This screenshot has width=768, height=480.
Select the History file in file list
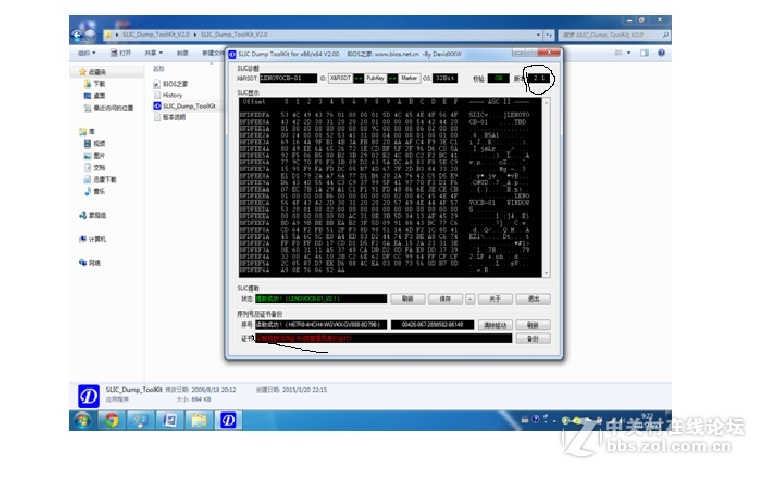[x=168, y=95]
